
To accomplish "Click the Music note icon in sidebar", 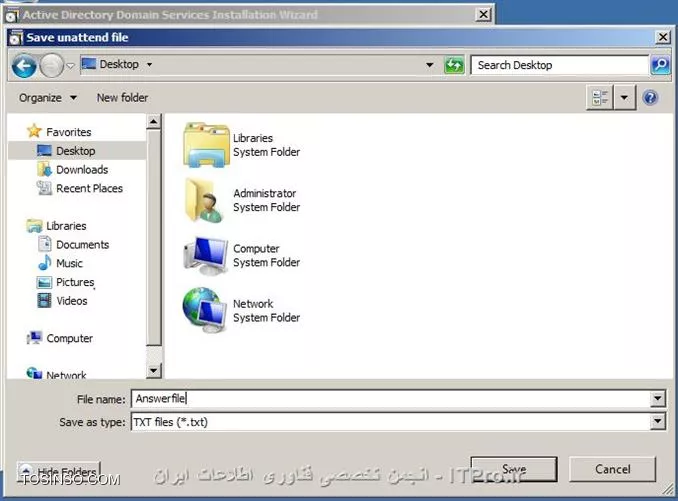I will click(44, 263).
